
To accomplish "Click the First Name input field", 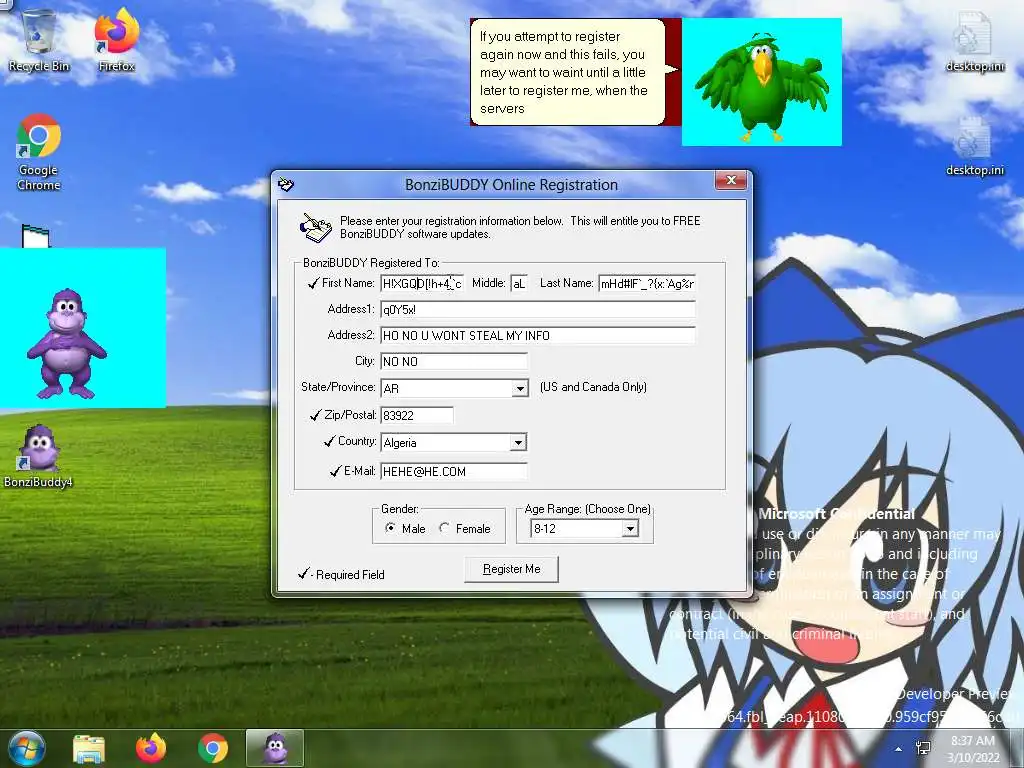I will 423,283.
